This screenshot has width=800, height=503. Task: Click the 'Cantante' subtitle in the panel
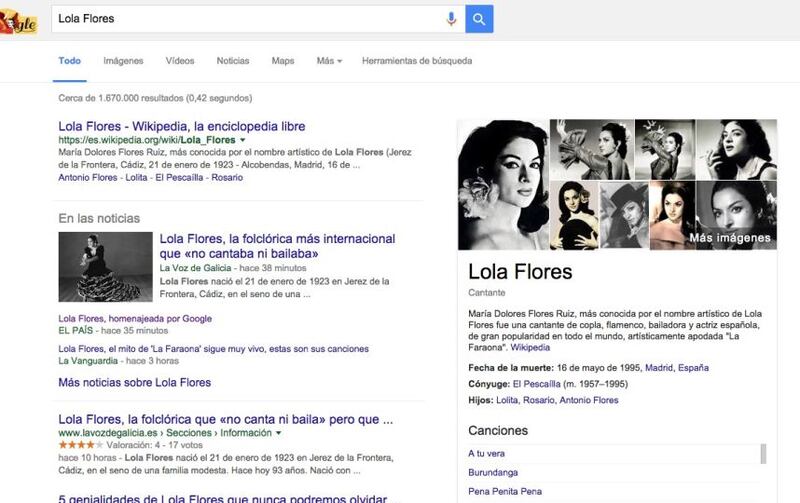[x=487, y=293]
